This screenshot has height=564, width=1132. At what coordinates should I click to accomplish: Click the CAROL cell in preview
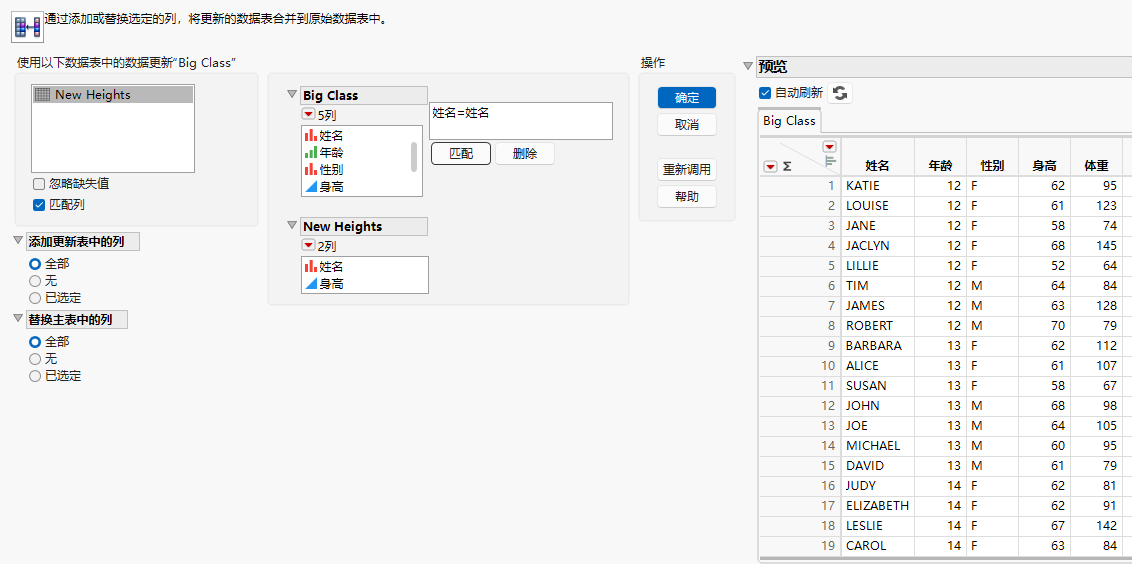(877, 546)
